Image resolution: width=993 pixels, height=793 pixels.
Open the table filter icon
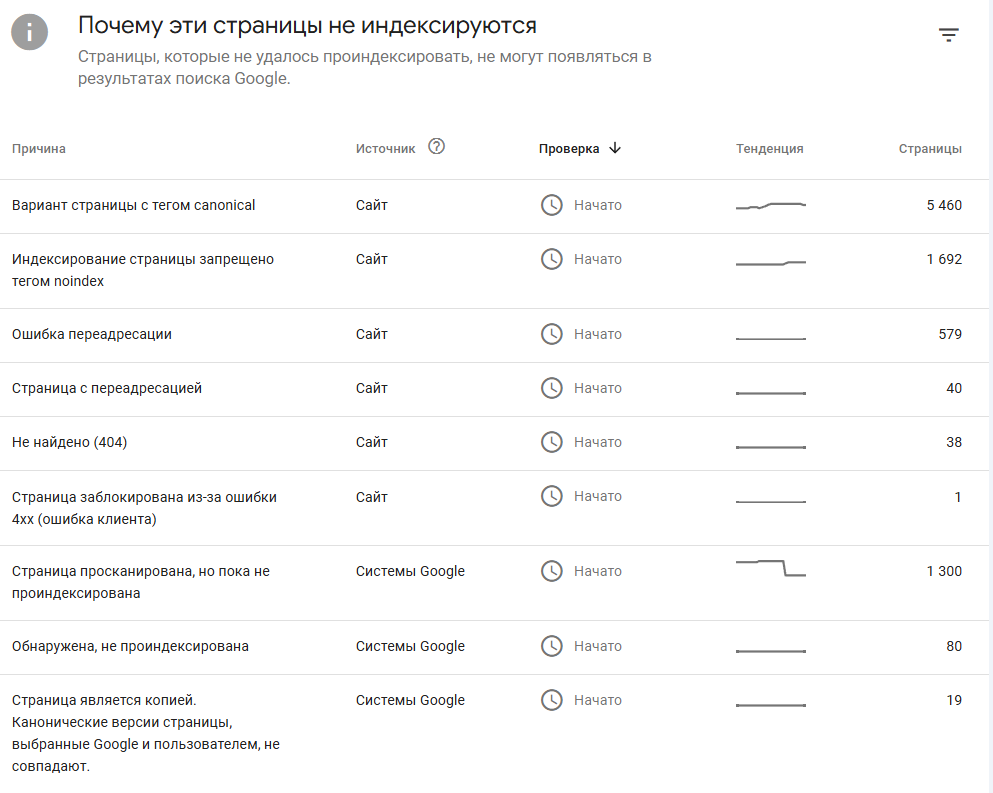948,35
